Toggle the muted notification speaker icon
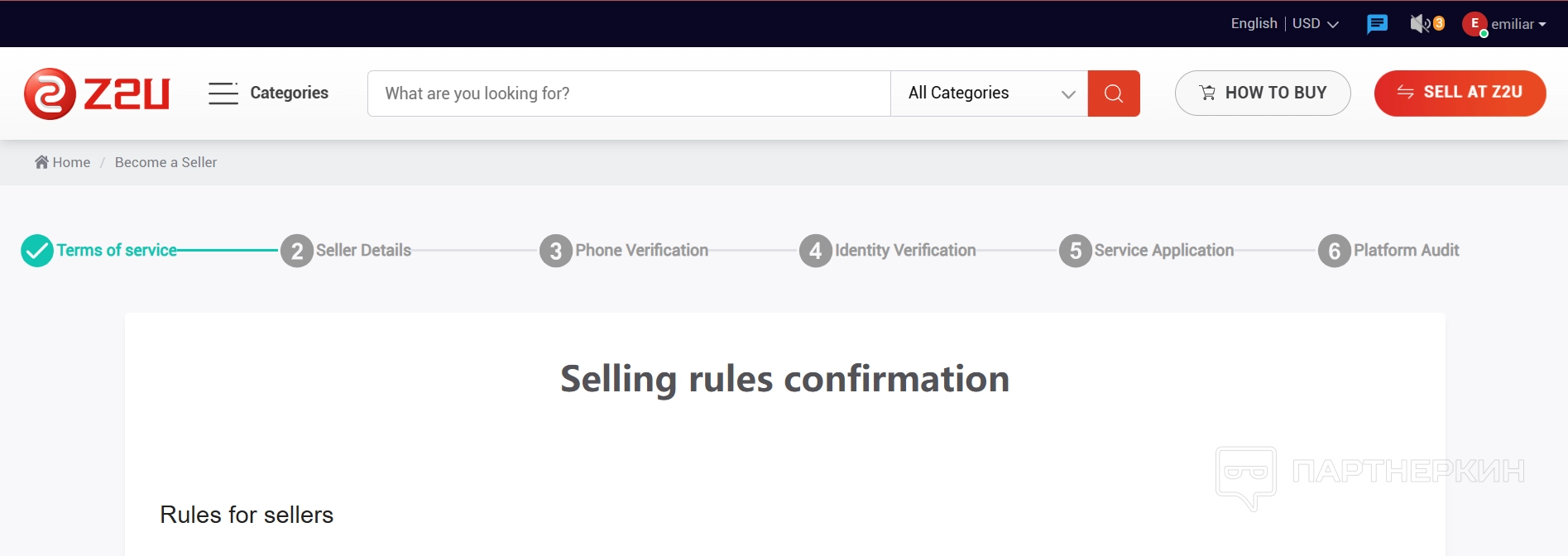Image resolution: width=1568 pixels, height=556 pixels. click(x=1420, y=24)
